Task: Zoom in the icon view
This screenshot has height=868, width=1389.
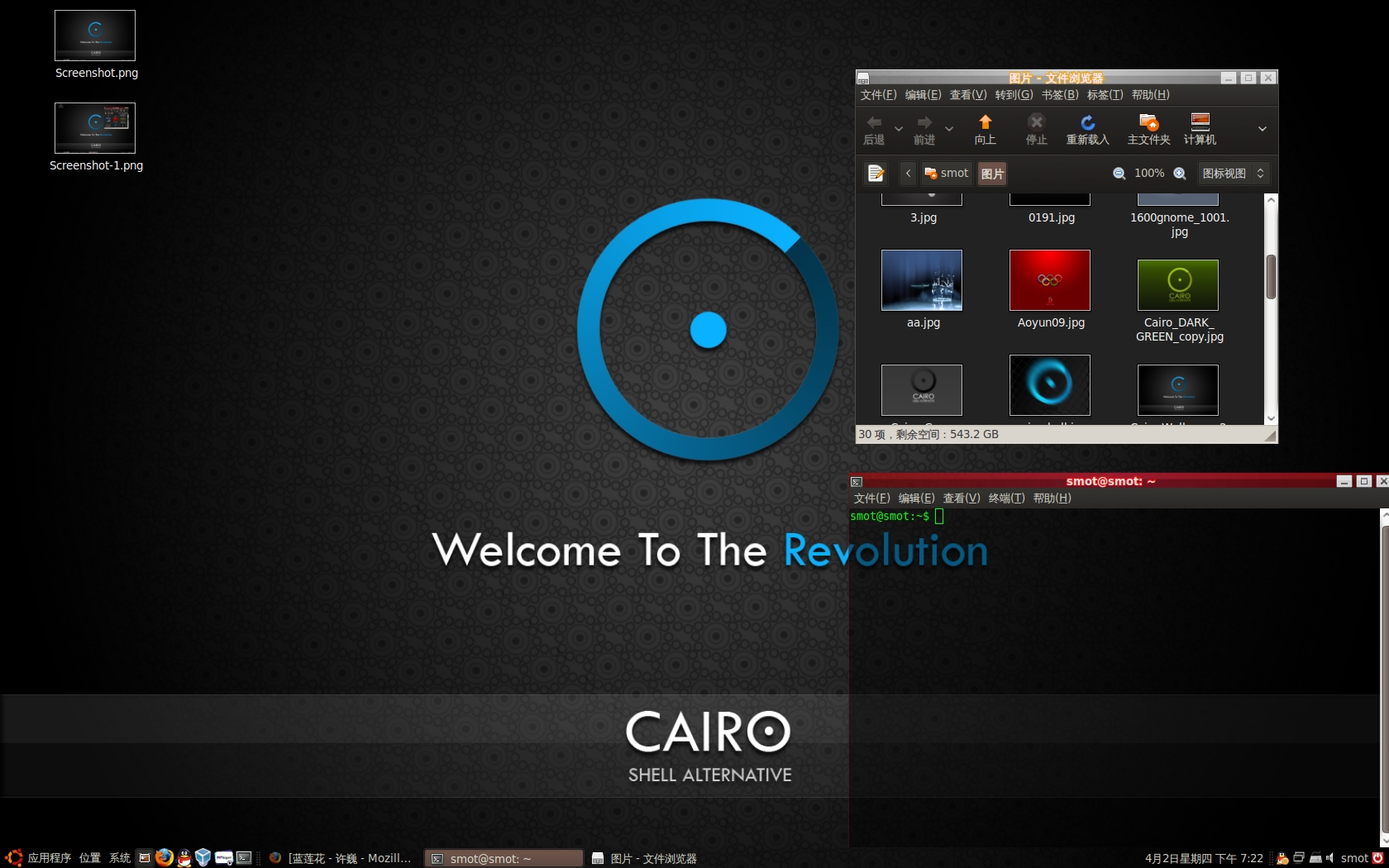Action: point(1180,174)
